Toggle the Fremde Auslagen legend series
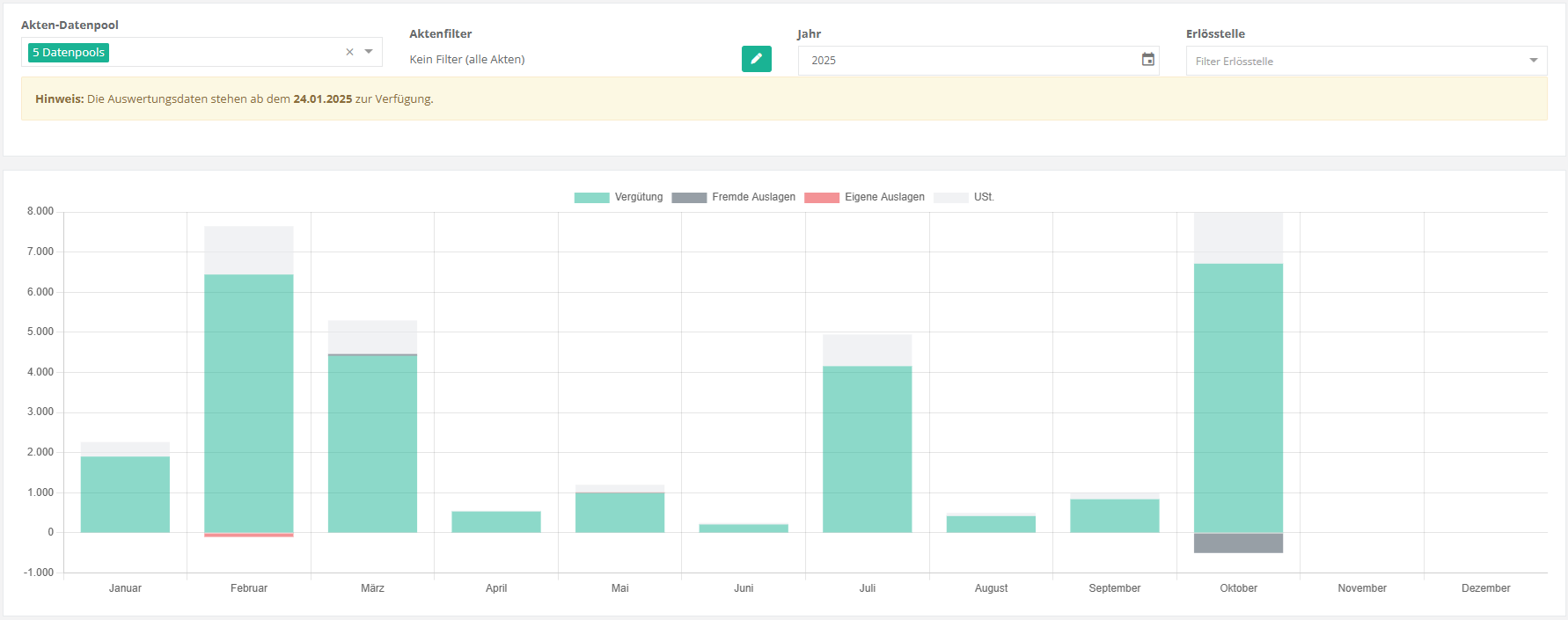Viewport: 1568px width, 620px height. 753,197
